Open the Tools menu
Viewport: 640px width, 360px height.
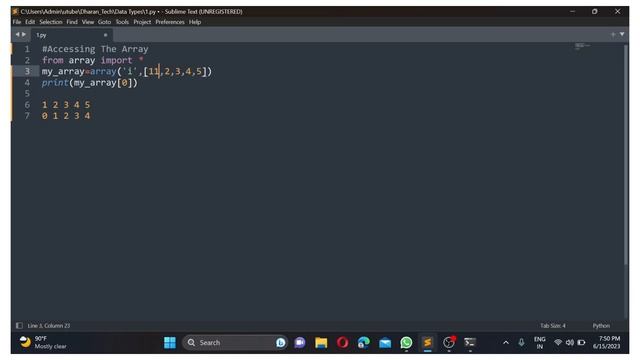pos(122,22)
